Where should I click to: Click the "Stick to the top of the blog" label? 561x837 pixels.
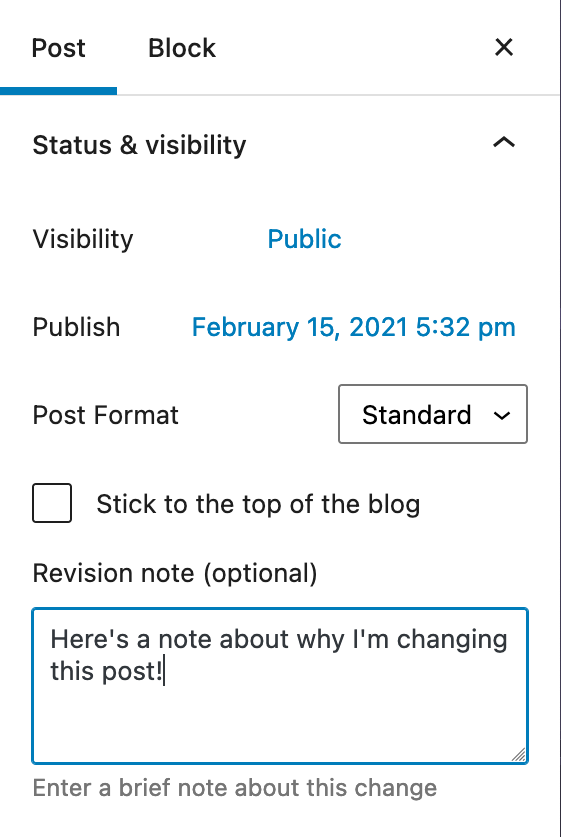click(258, 504)
